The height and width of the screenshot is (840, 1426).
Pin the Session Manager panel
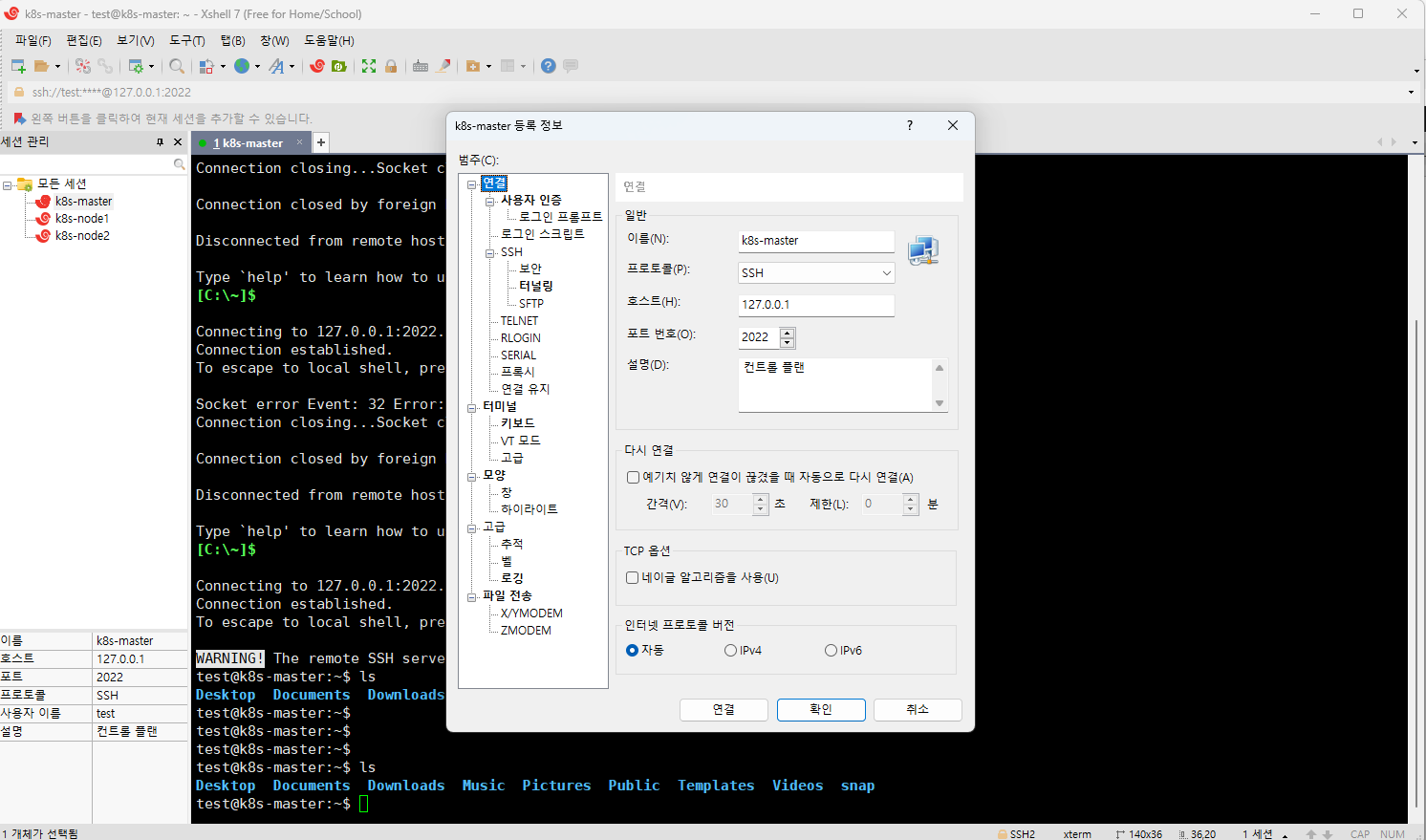point(160,142)
